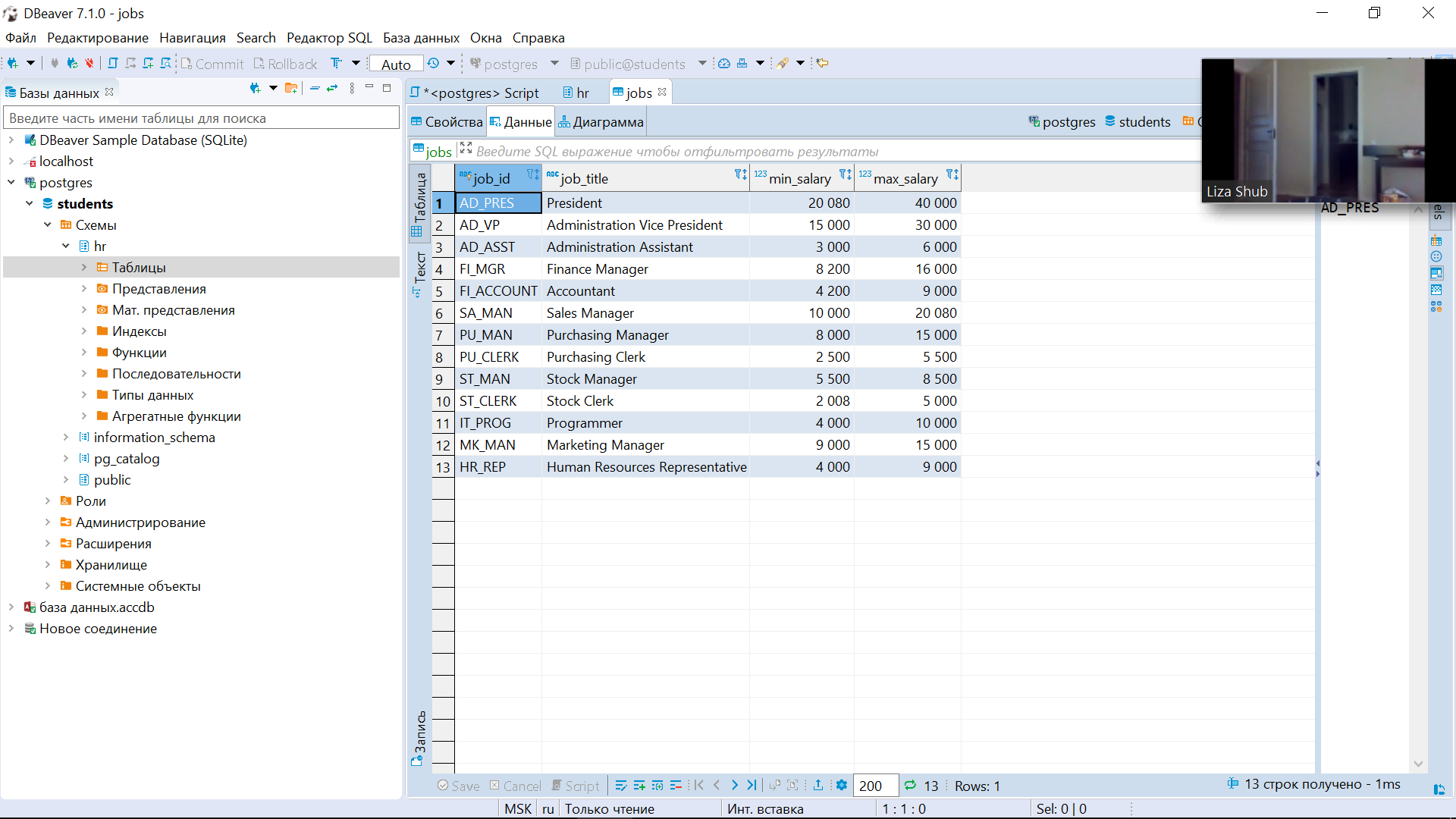Click the postgres breadcrumb link

point(1062,121)
